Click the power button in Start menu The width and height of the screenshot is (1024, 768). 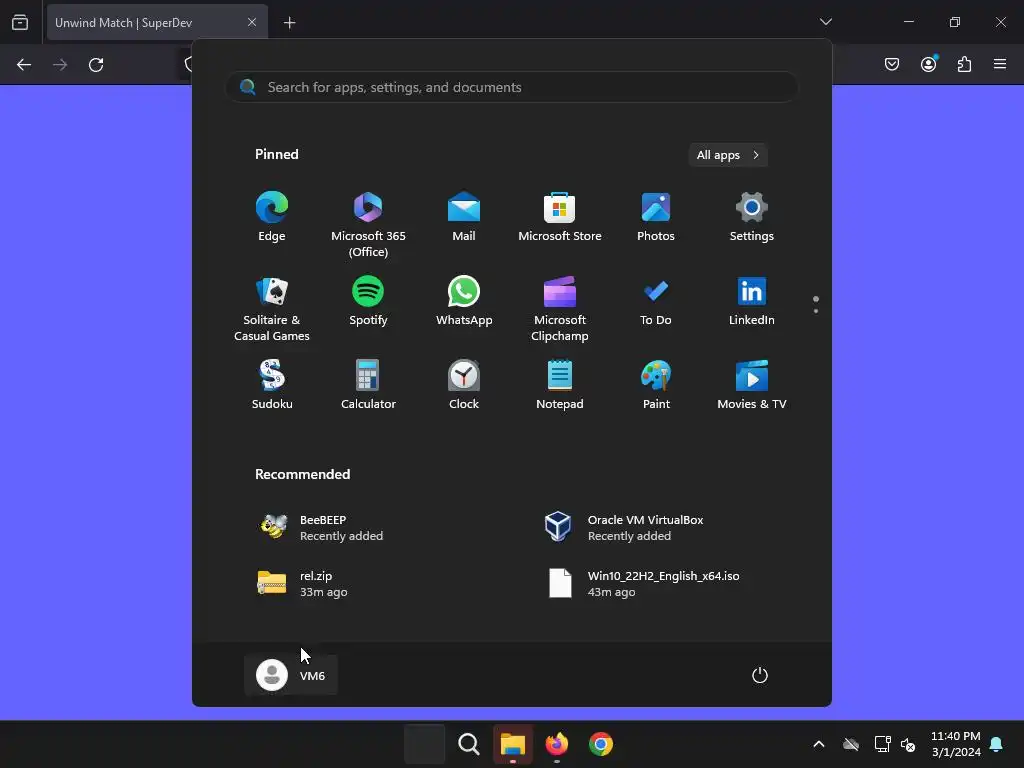click(x=760, y=675)
